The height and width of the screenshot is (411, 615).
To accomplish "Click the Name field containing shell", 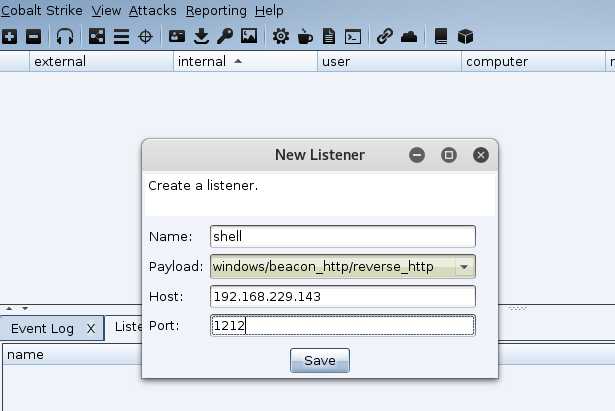I will [343, 236].
